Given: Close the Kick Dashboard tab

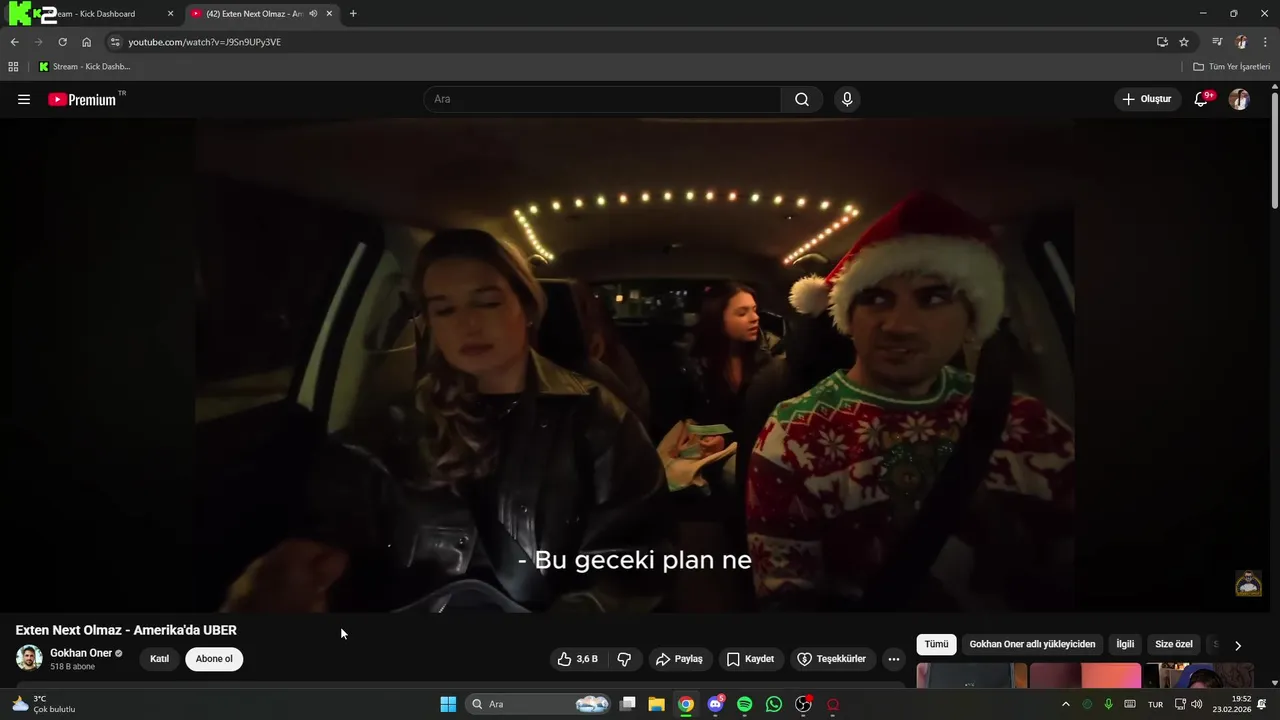Looking at the screenshot, I should pyautogui.click(x=170, y=14).
